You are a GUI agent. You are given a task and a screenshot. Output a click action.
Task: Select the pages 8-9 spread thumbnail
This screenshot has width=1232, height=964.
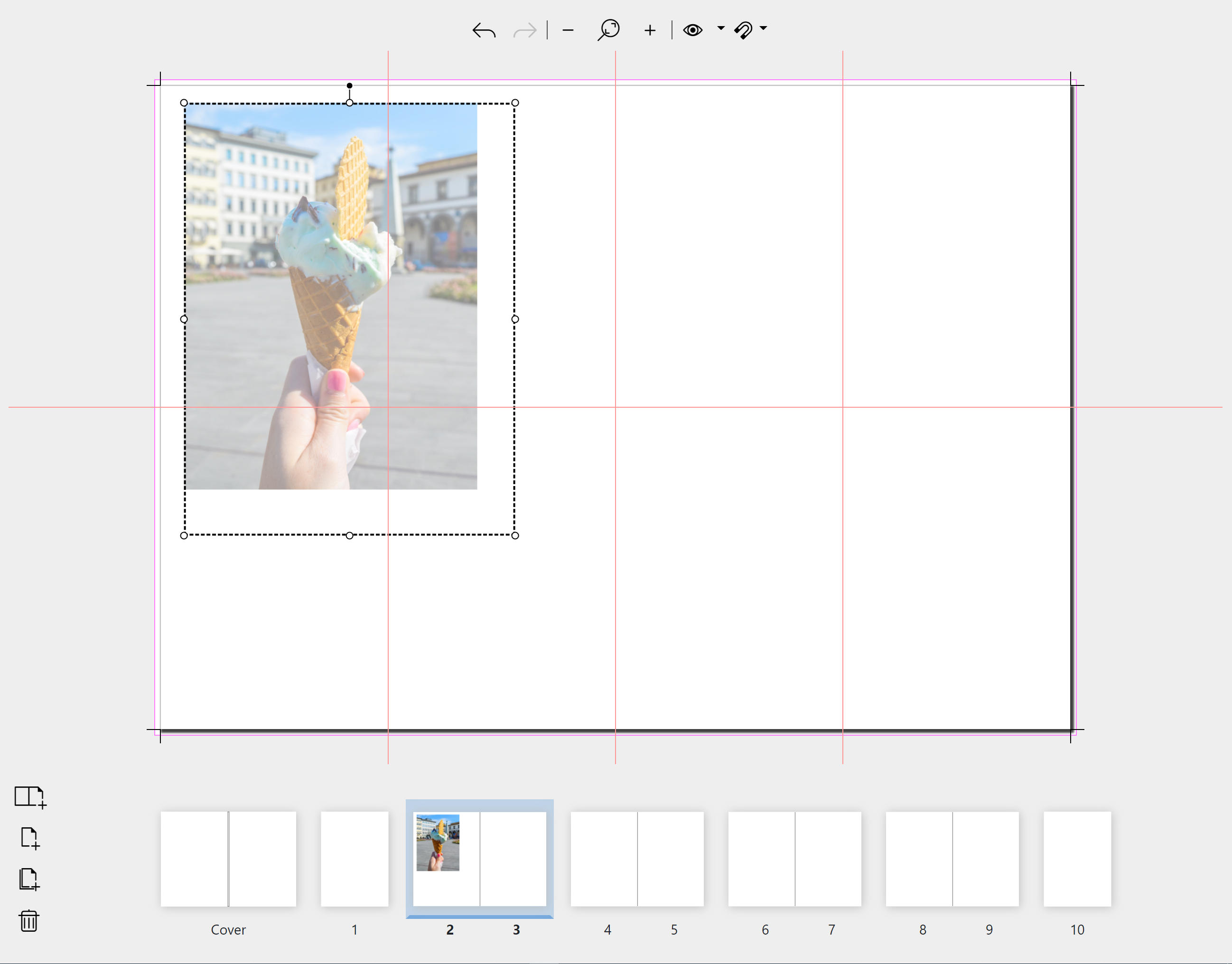[x=952, y=859]
